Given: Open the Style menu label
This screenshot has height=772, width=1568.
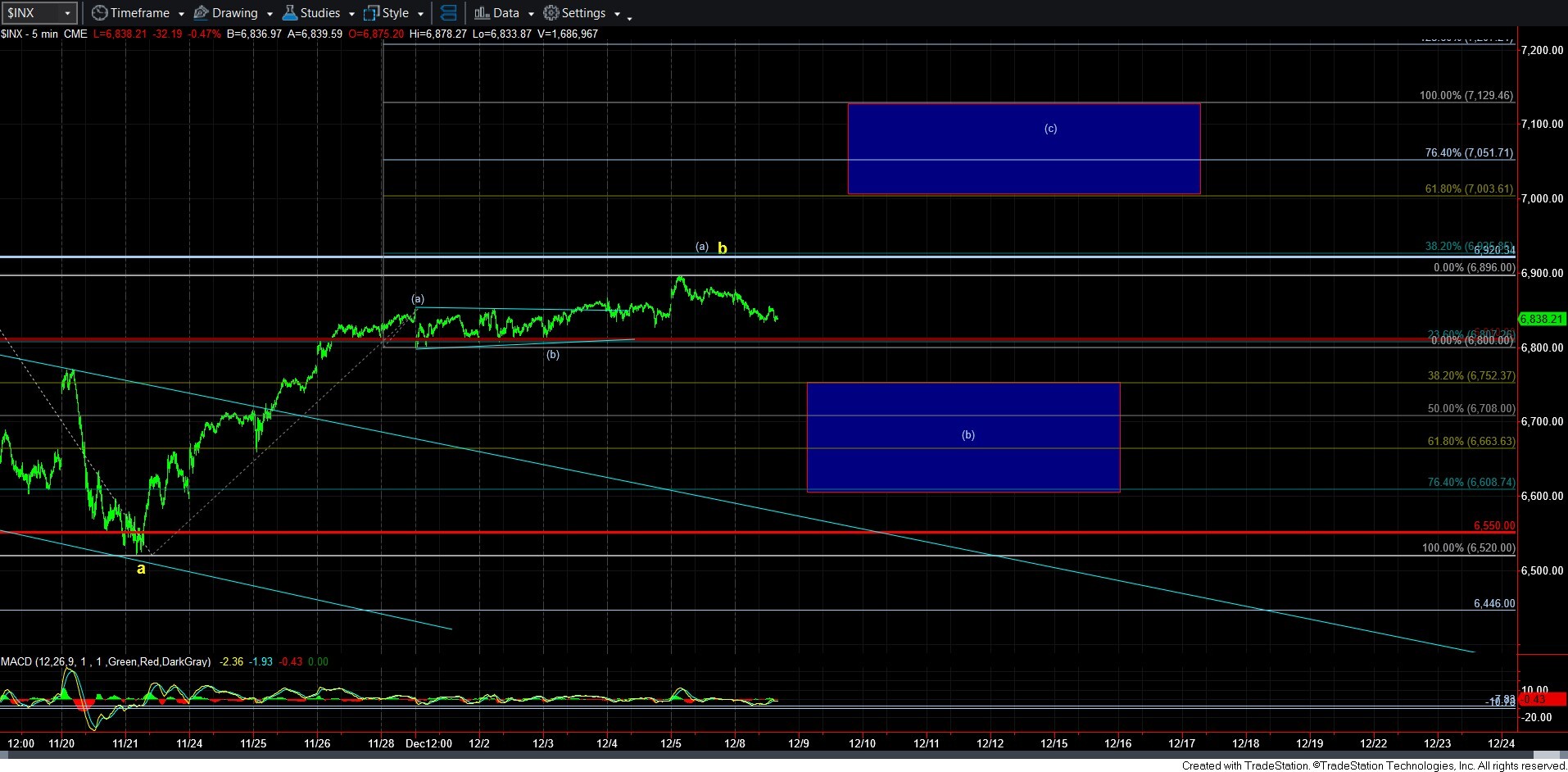Looking at the screenshot, I should coord(396,13).
